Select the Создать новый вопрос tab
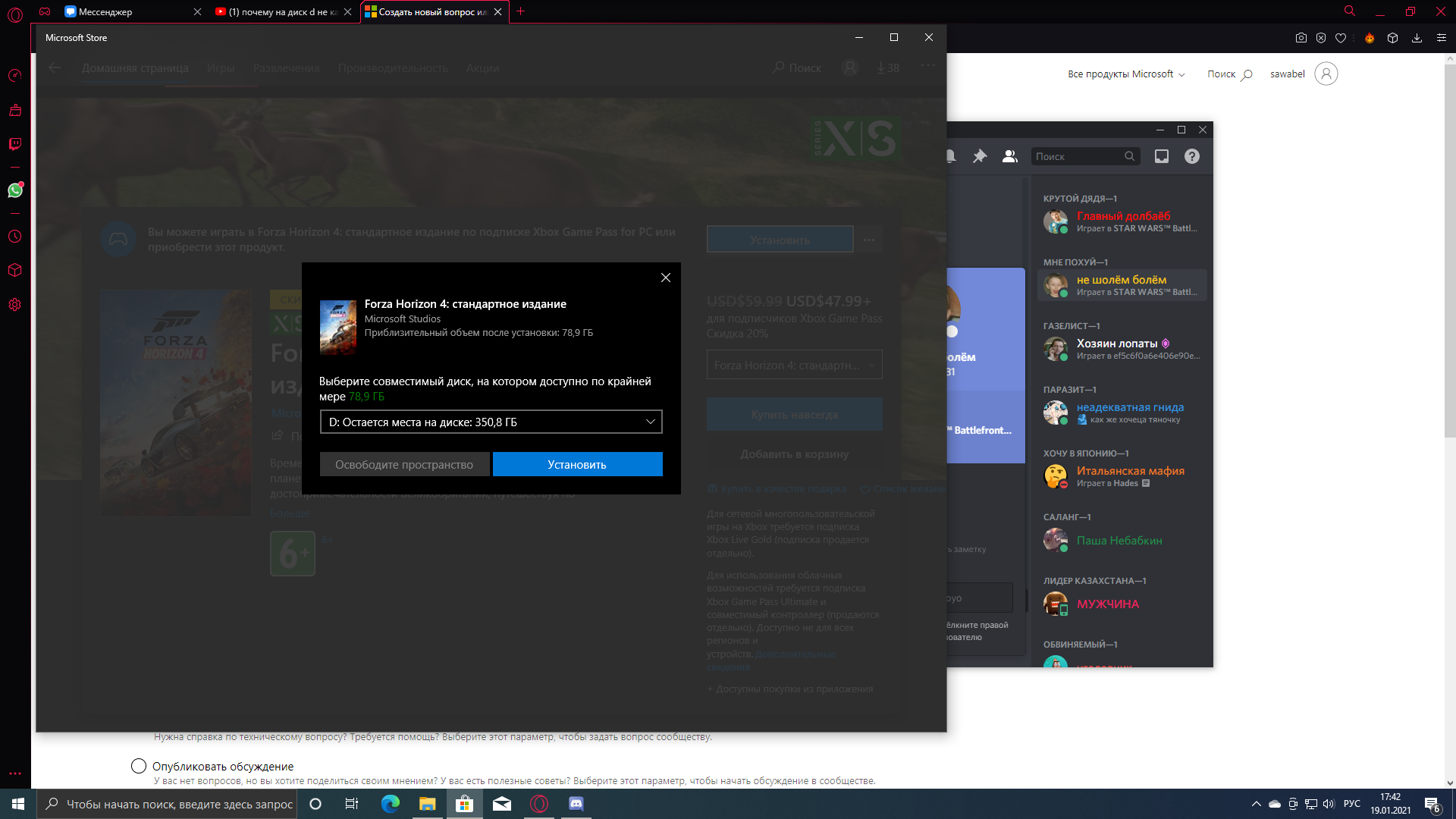Image resolution: width=1456 pixels, height=819 pixels. click(433, 11)
